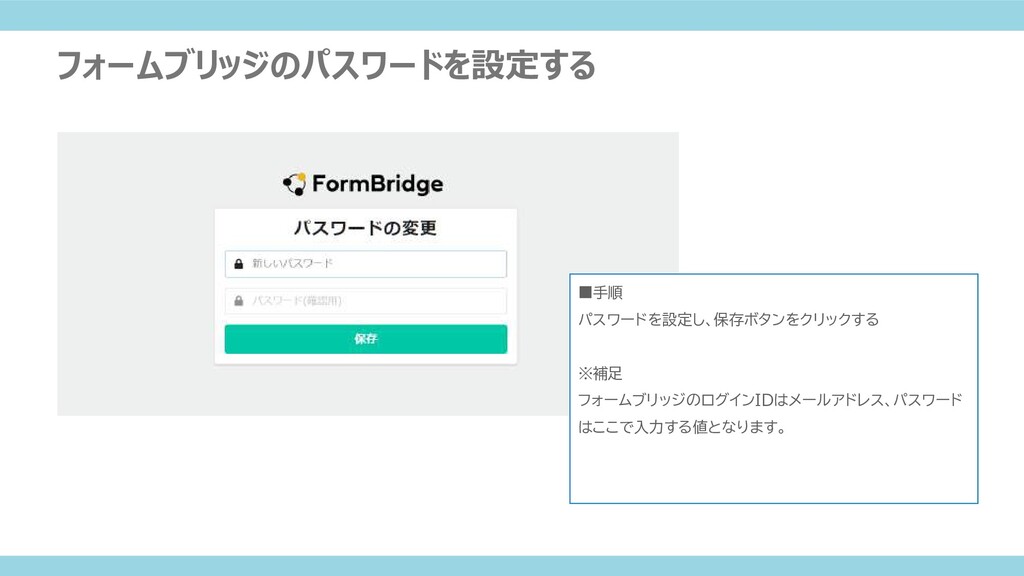Click the FormBridge logo emblem

pos(295,184)
